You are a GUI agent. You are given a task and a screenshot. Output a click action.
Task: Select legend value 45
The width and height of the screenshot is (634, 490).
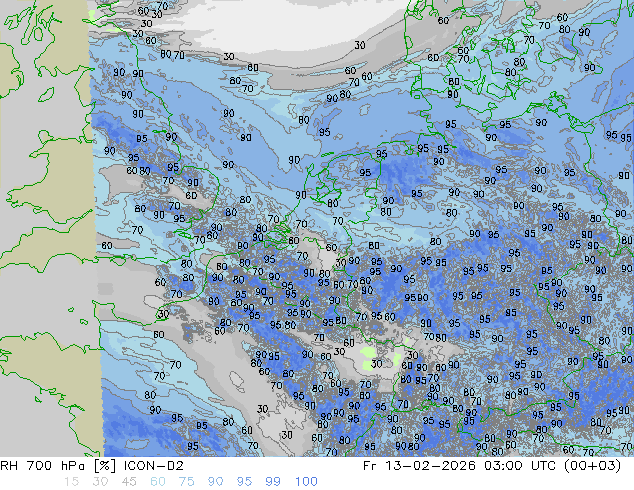coord(129,482)
